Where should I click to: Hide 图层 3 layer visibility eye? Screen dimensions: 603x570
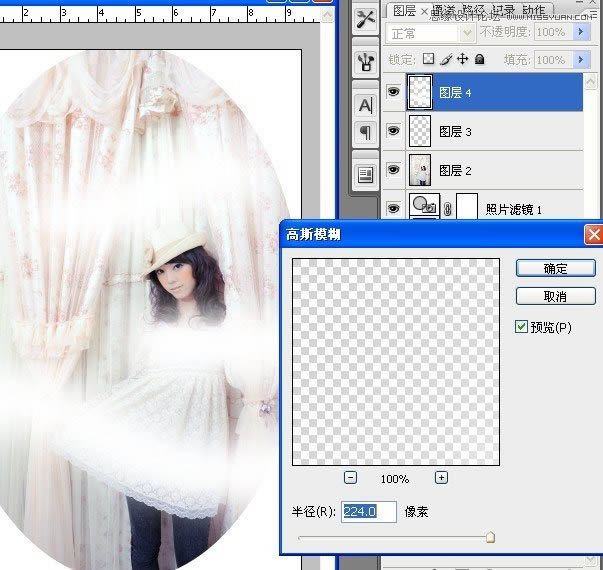393,130
